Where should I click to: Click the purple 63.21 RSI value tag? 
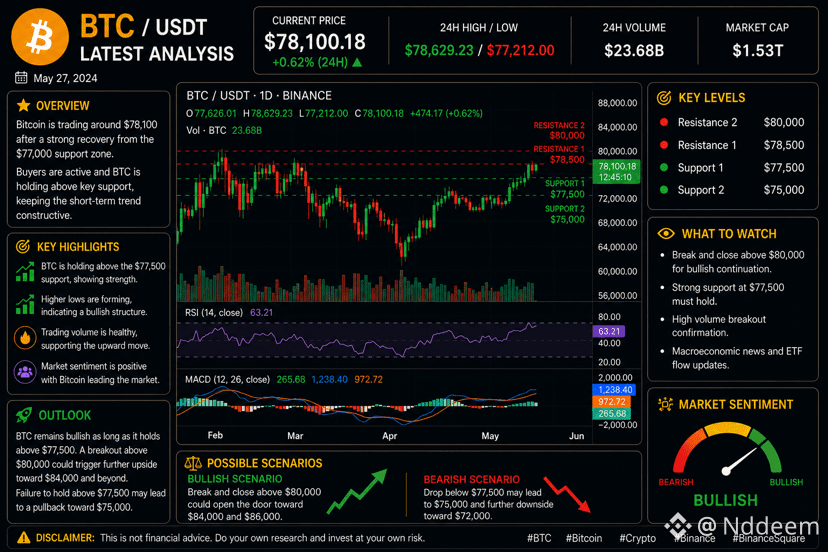tap(609, 331)
